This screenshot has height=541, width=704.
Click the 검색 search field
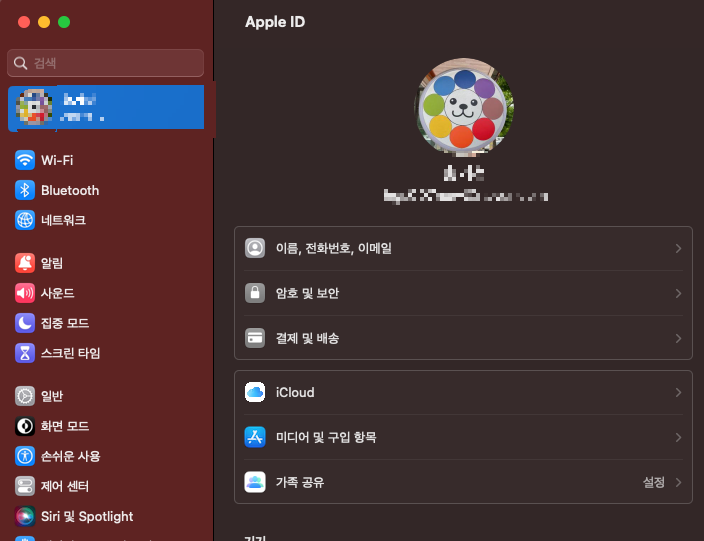tap(106, 63)
